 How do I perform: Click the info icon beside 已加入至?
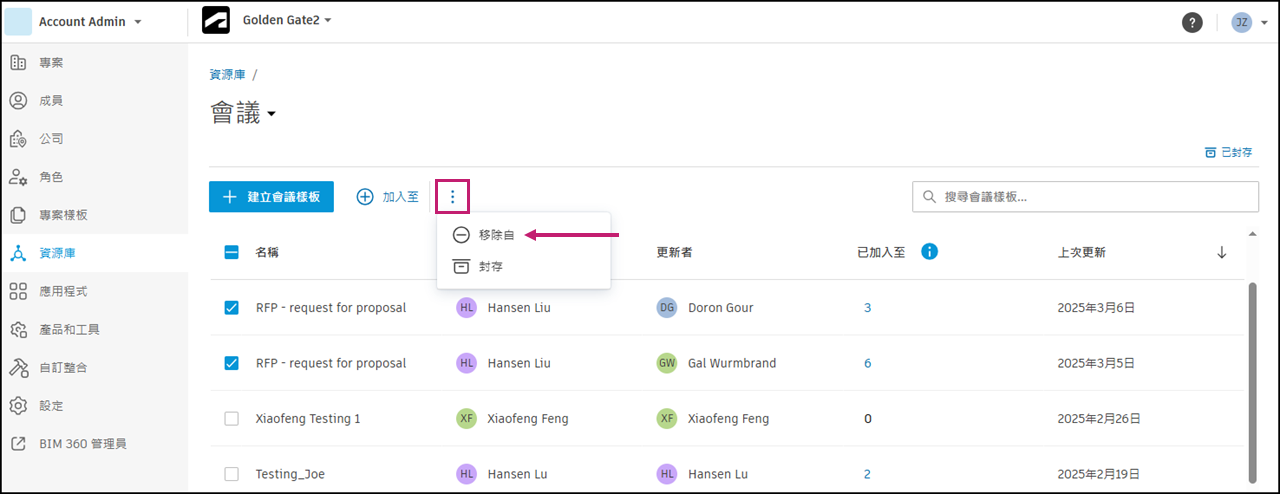pyautogui.click(x=929, y=252)
